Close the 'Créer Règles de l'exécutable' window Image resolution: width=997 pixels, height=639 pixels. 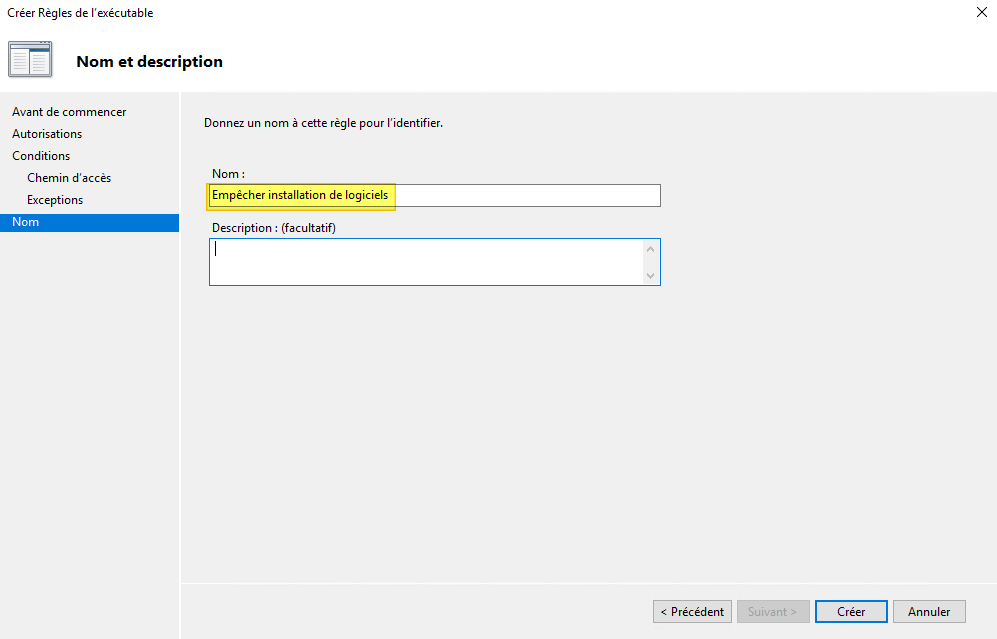point(981,12)
